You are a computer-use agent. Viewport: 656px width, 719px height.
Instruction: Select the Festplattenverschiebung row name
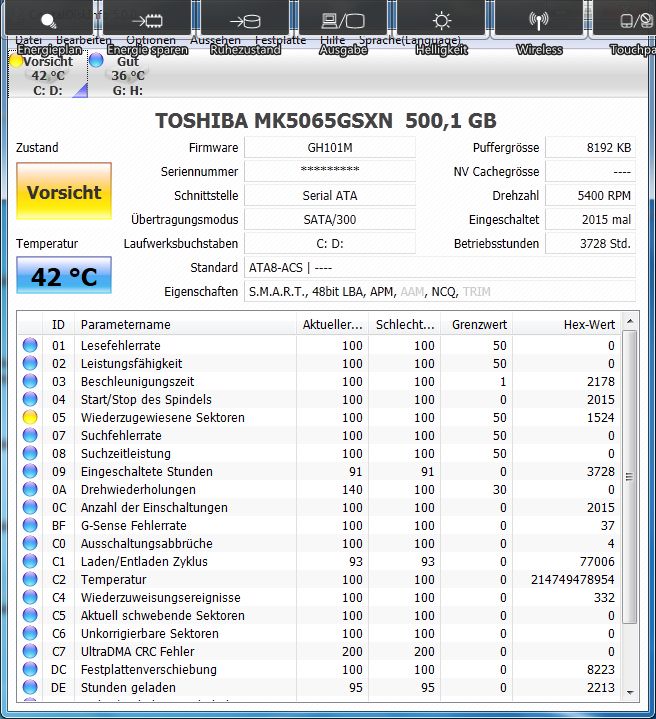(149, 669)
